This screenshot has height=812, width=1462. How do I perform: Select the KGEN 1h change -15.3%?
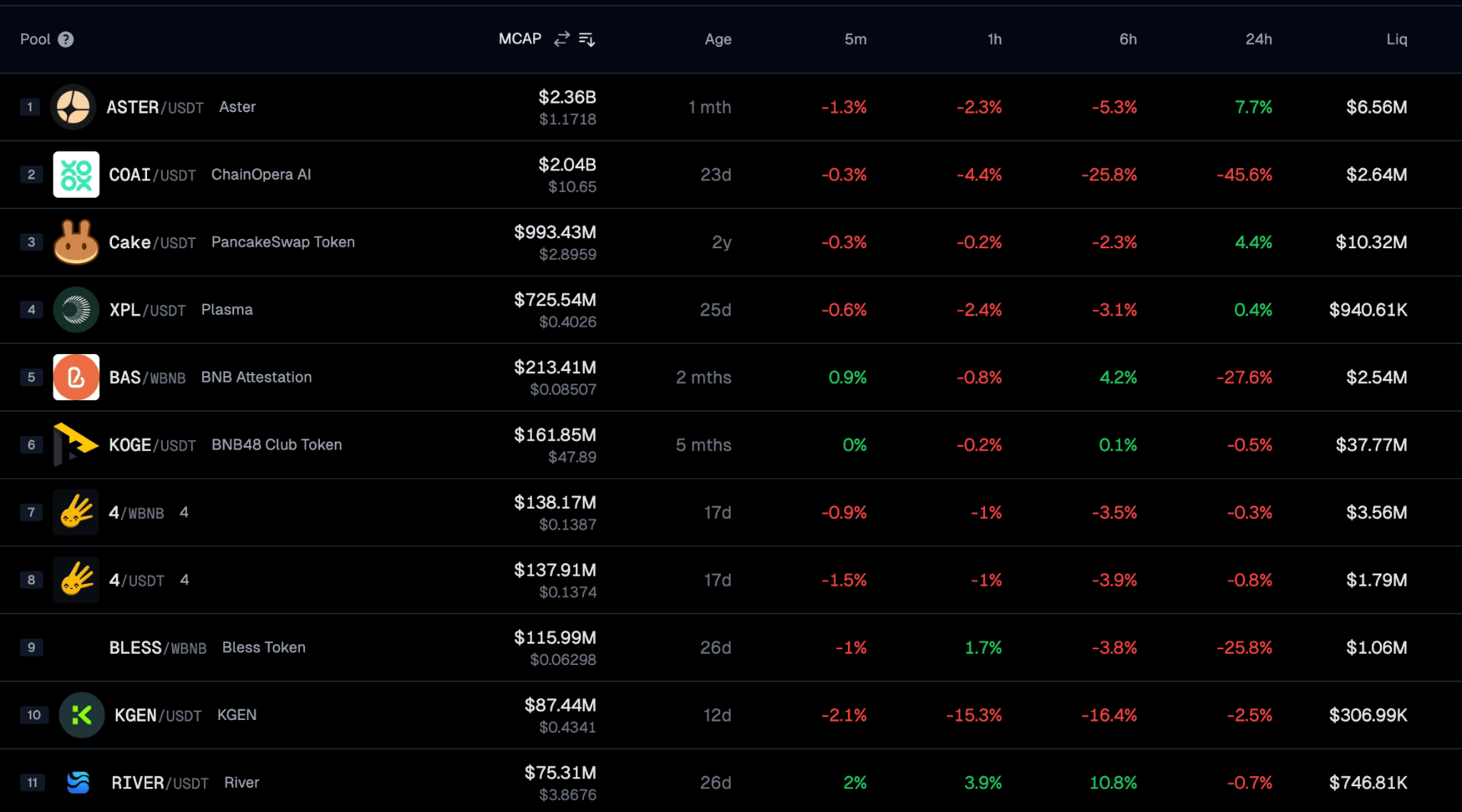tap(974, 715)
